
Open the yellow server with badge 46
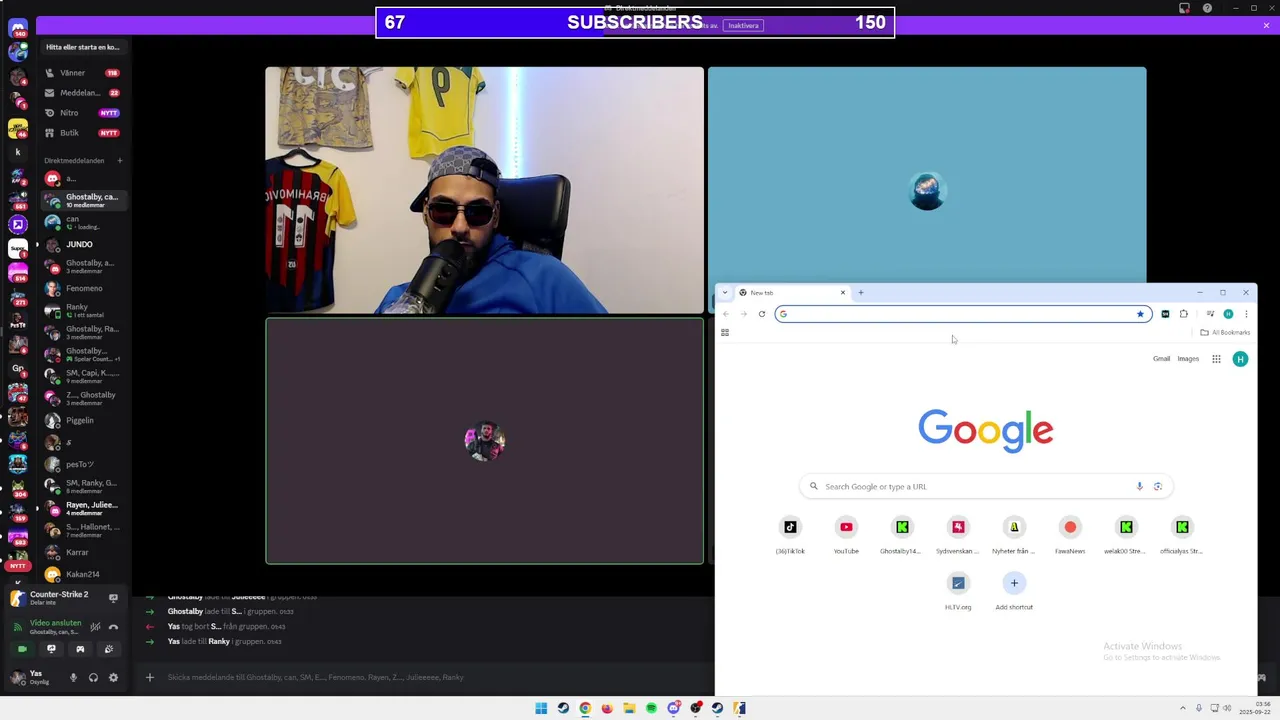pos(17,129)
